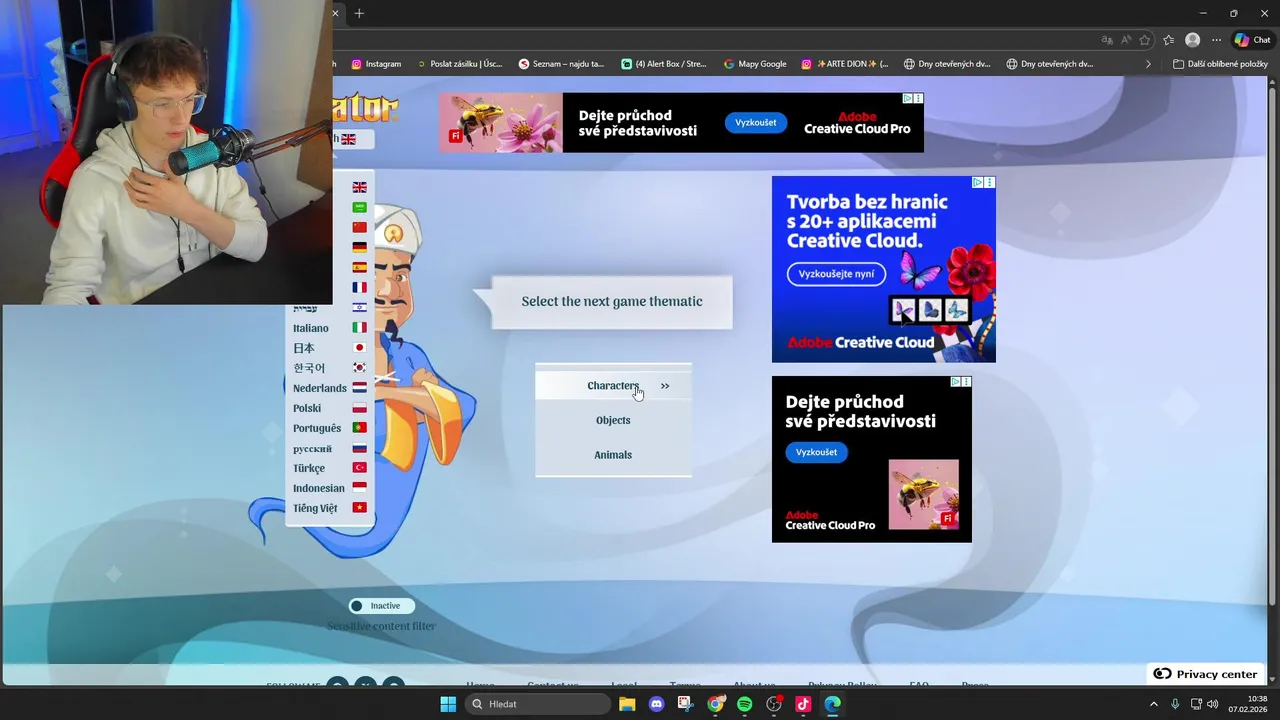Click the volume speaker tray icon
1280x720 pixels.
(1212, 704)
